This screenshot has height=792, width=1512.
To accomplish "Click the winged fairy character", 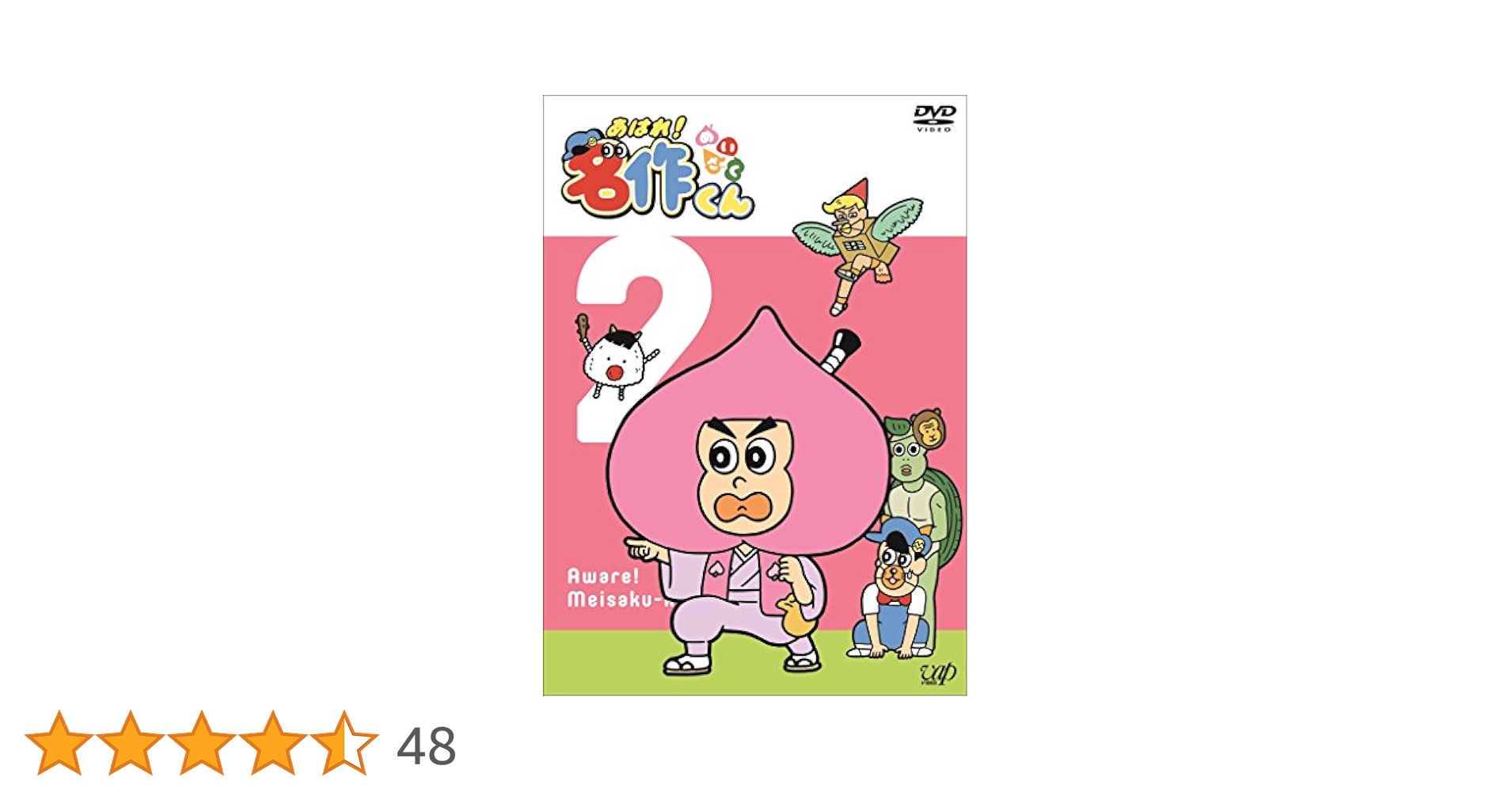I will click(x=857, y=242).
